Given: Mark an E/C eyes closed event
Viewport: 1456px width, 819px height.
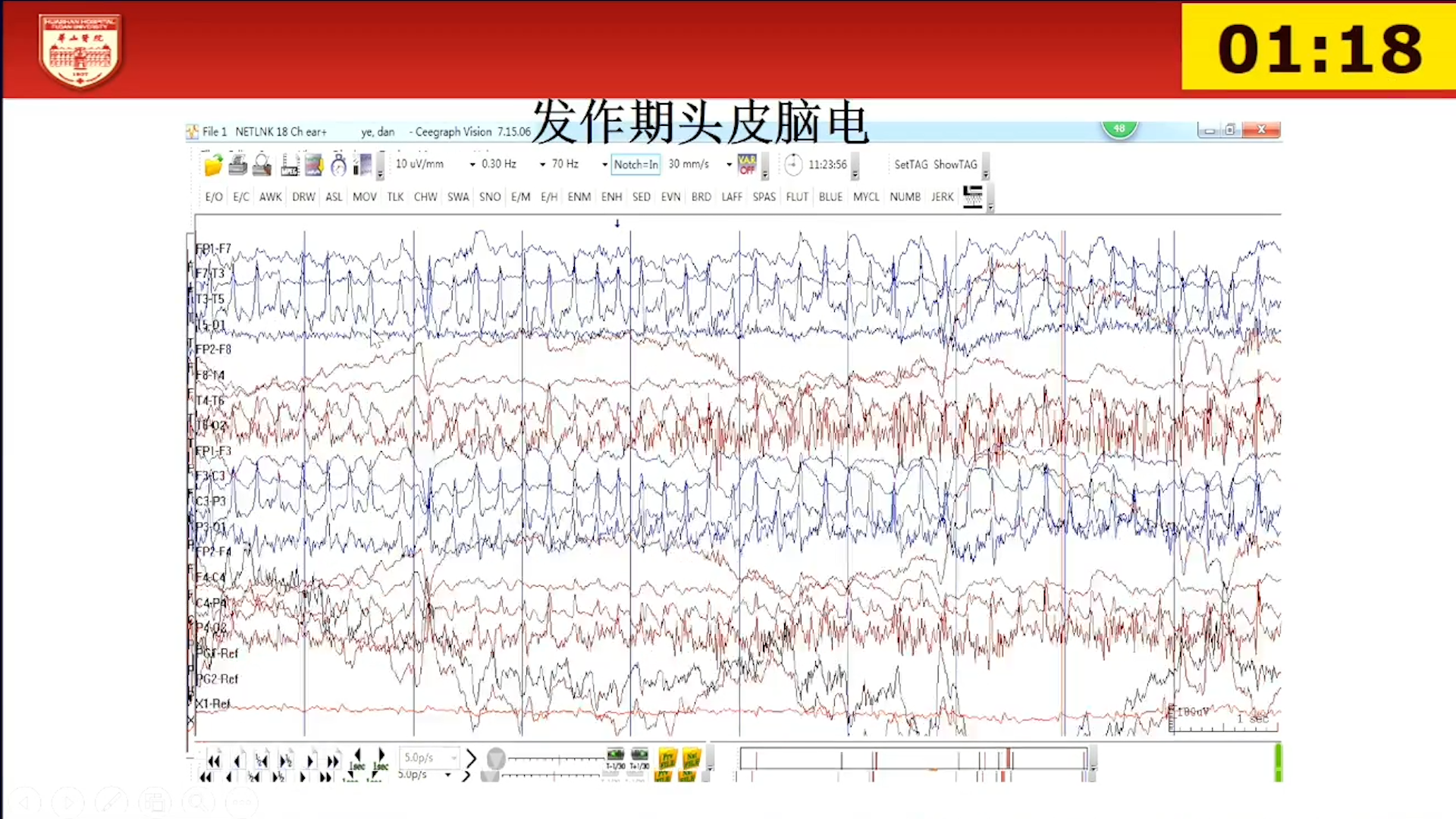Looking at the screenshot, I should click(x=241, y=196).
